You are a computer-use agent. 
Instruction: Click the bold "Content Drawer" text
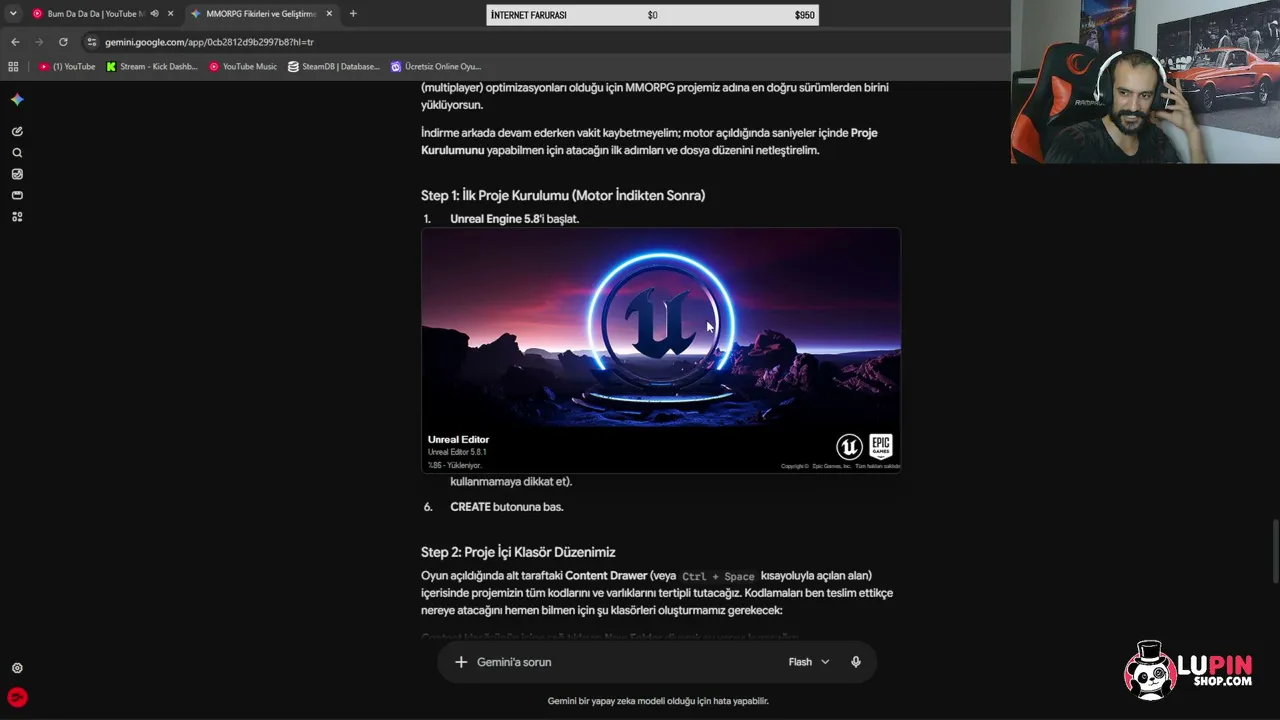tap(606, 576)
